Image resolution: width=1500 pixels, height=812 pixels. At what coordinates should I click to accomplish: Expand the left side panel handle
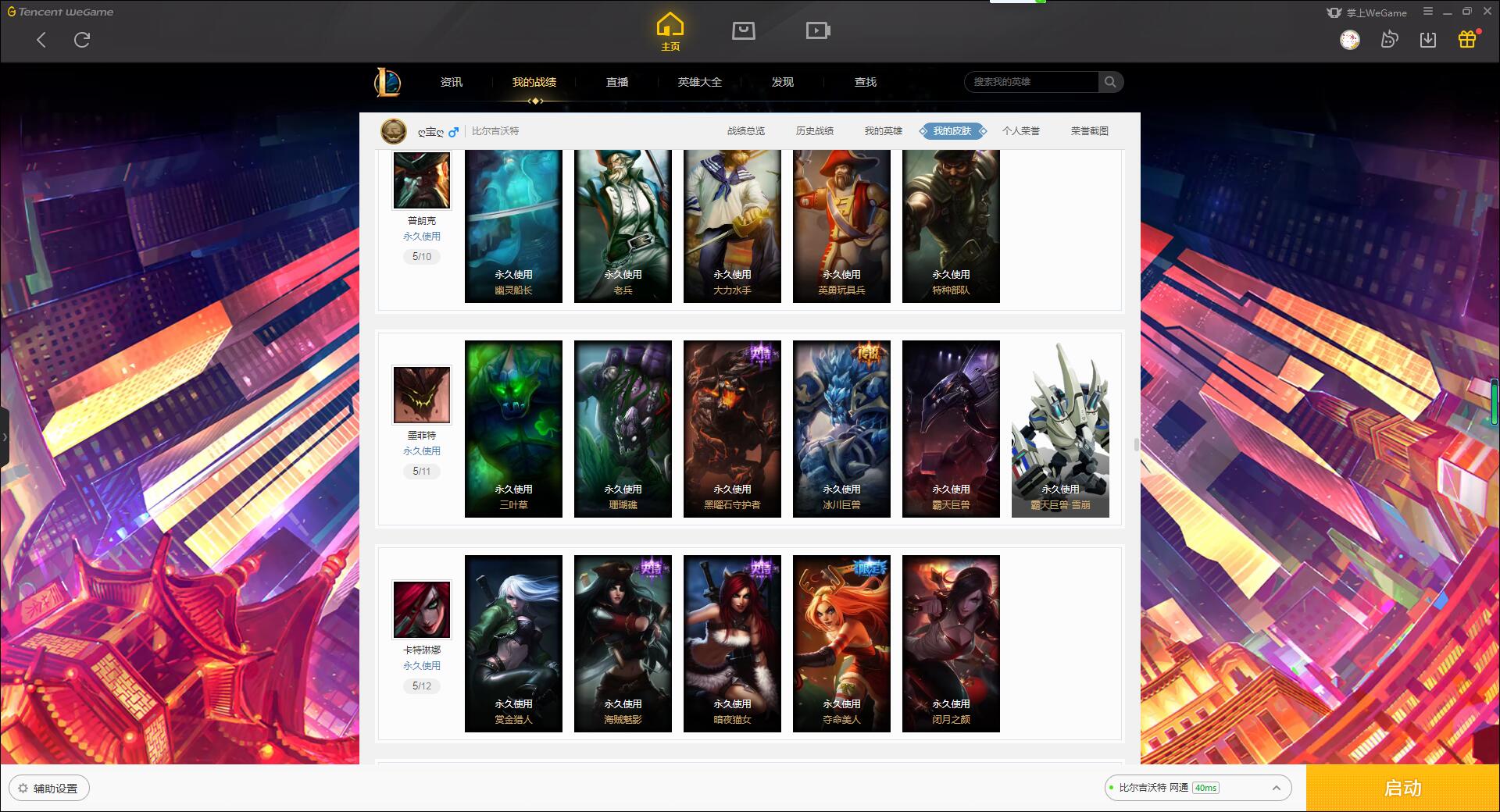tap(4, 437)
